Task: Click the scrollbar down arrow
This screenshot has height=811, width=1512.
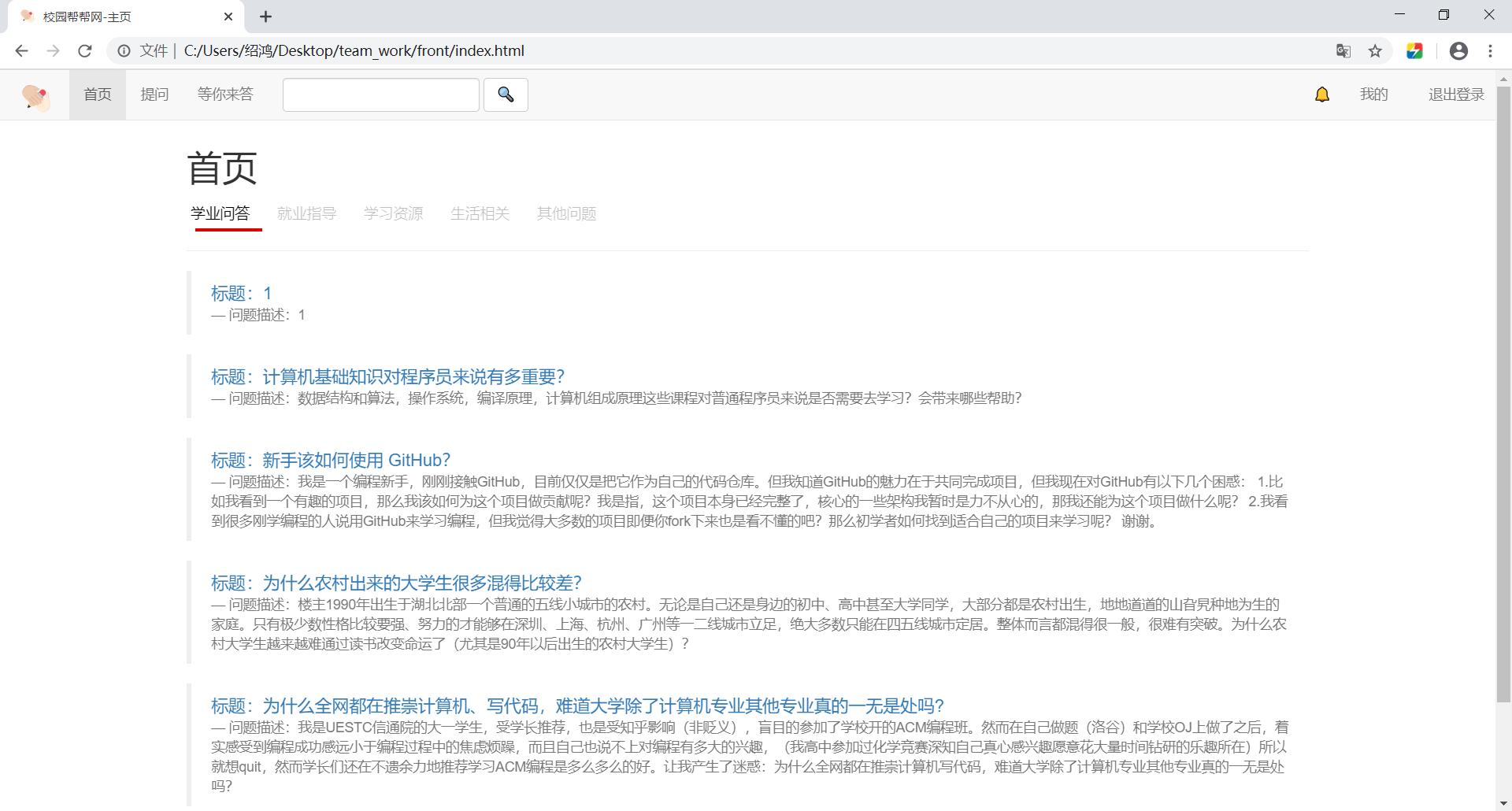Action: click(x=1503, y=803)
